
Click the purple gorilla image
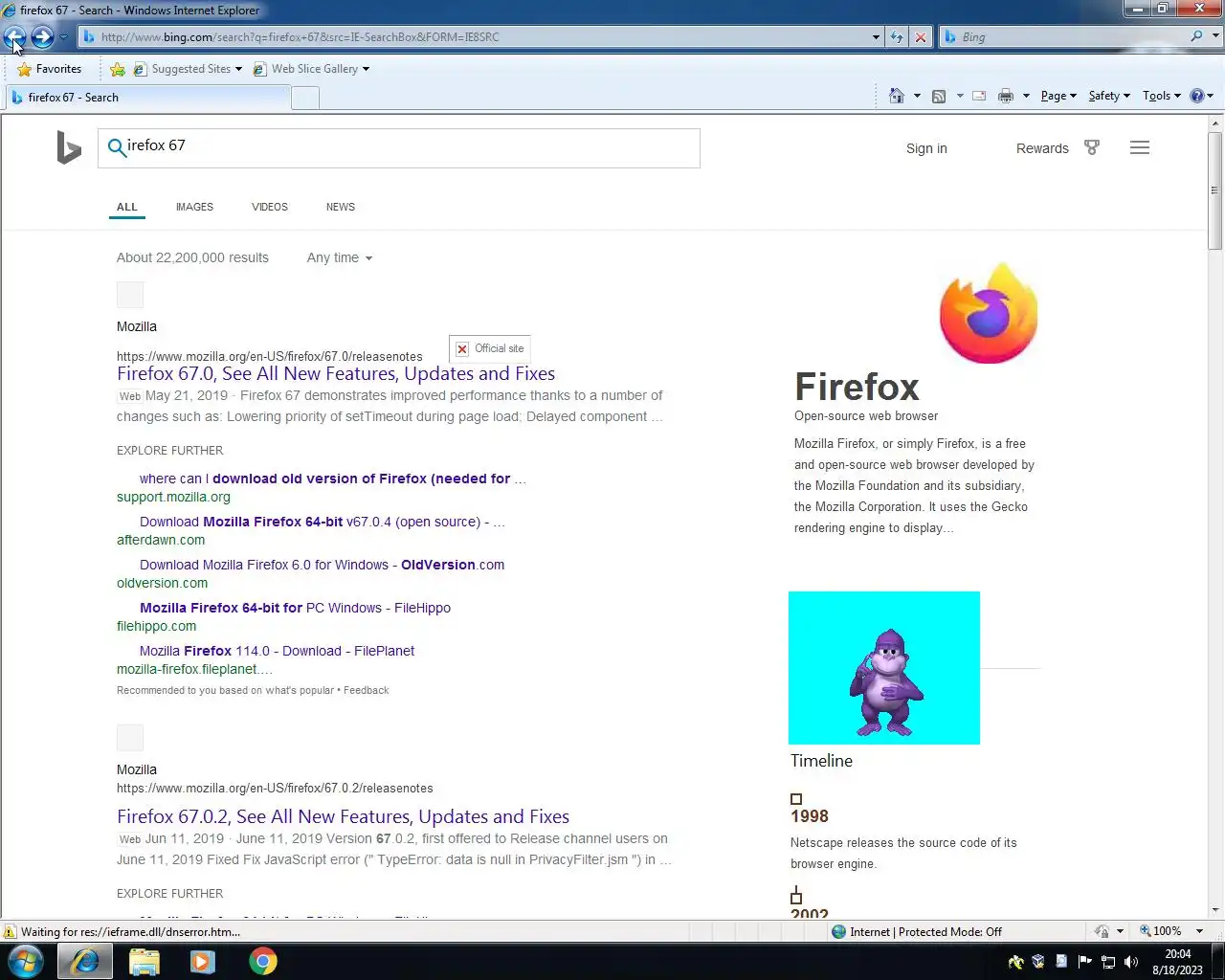click(x=884, y=668)
